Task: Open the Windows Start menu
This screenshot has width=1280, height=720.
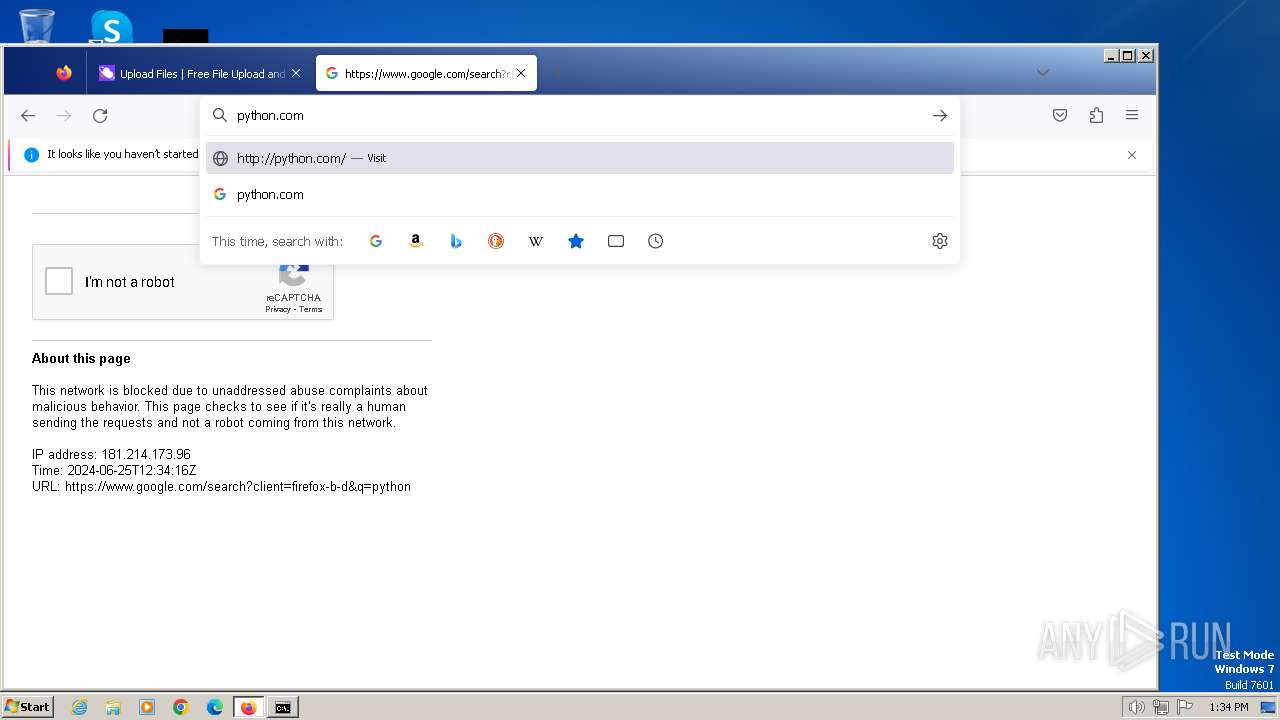Action: [28, 707]
